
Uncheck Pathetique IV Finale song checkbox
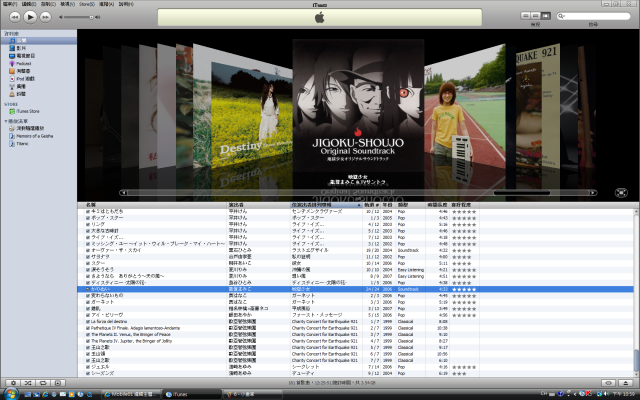point(88,328)
